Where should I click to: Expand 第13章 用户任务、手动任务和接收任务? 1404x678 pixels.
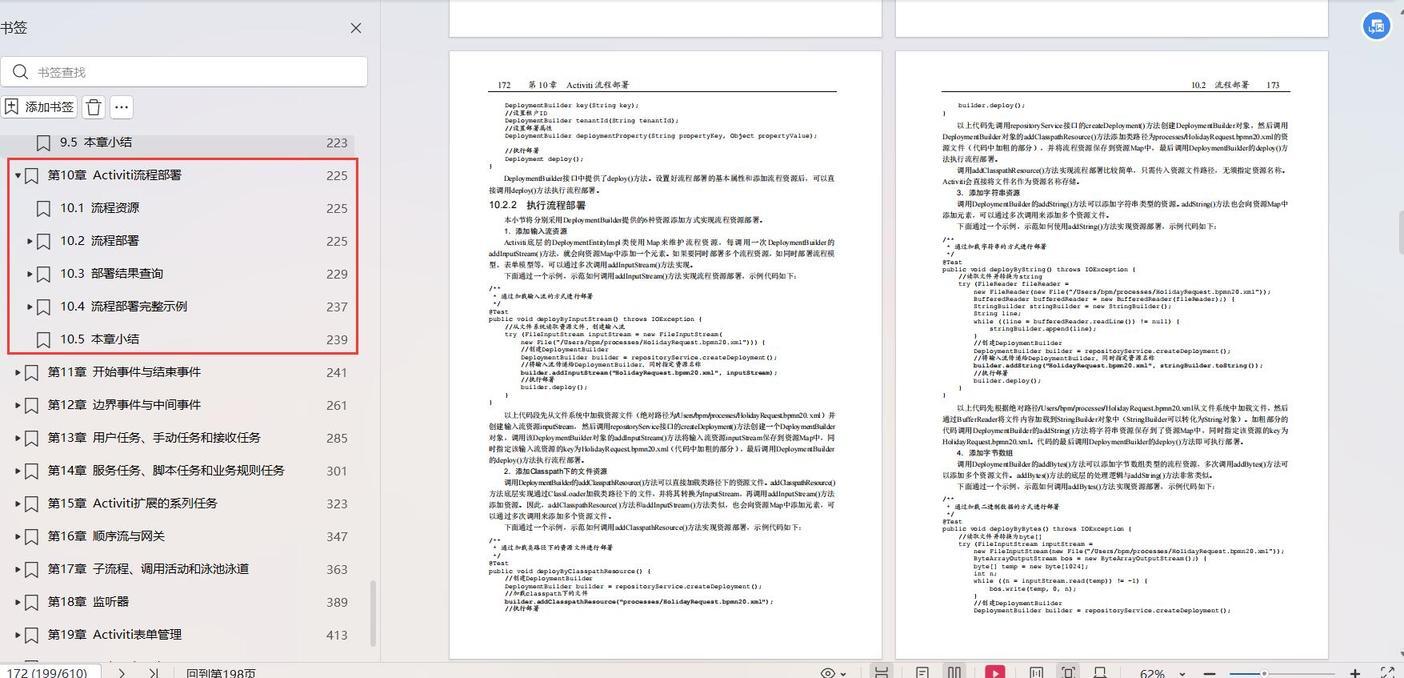click(x=17, y=438)
